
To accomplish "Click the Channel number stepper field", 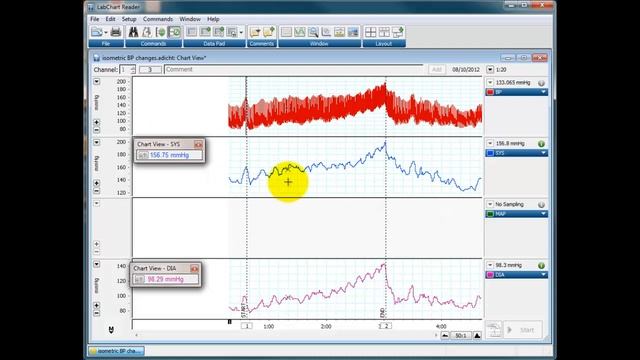I will point(127,70).
